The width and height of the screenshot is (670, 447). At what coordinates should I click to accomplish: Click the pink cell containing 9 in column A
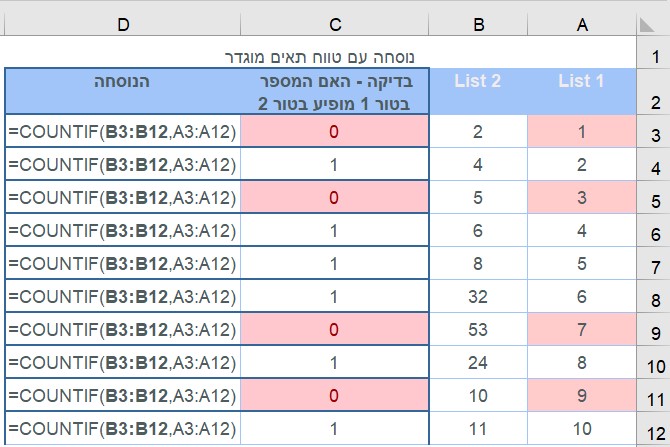[x=581, y=396]
